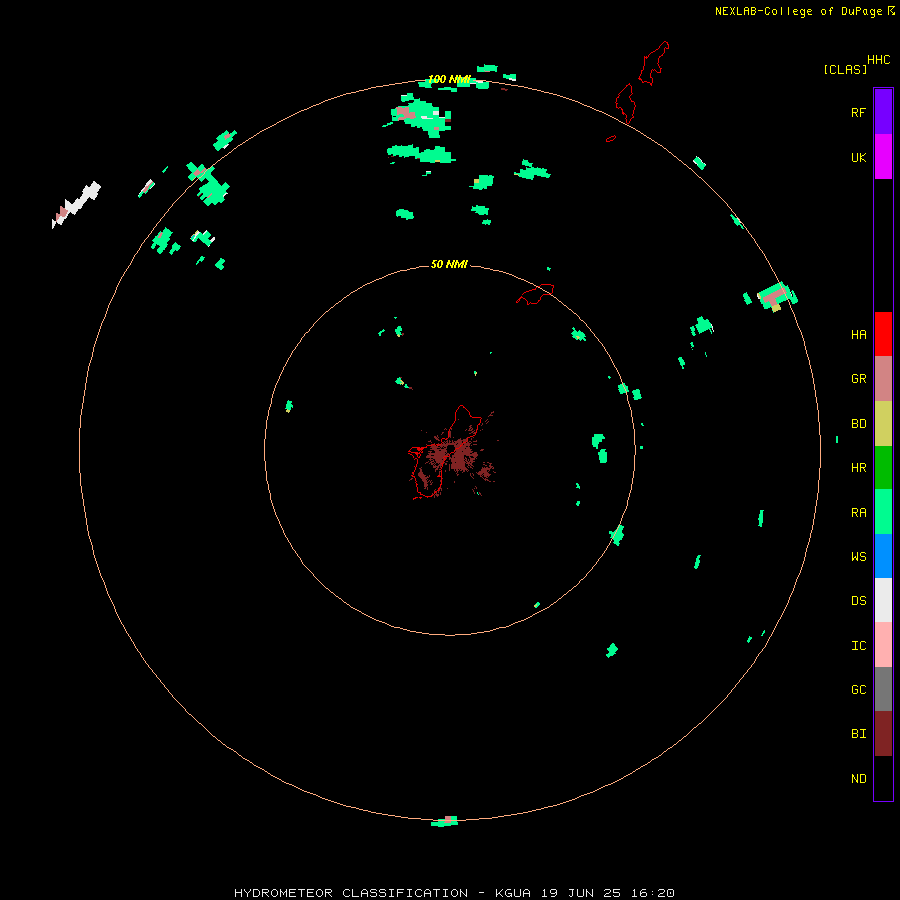Click the HYDROMETEOR CLASSIFICATION title text

[x=351, y=893]
